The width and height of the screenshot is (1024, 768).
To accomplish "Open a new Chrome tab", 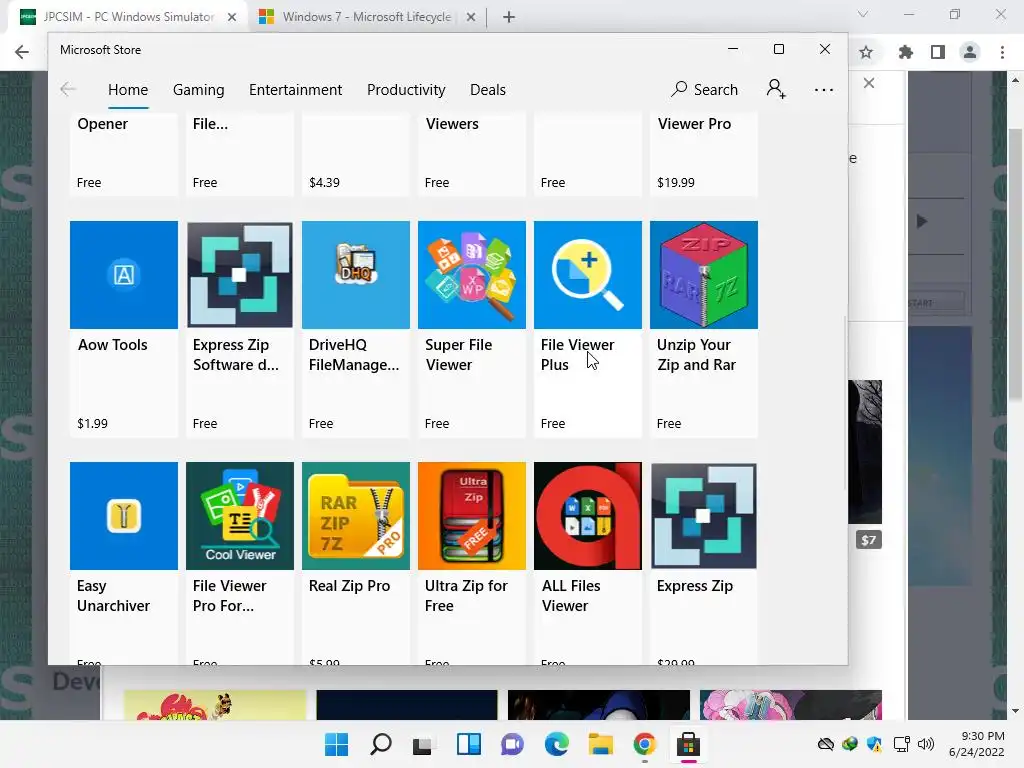I will pos(509,17).
